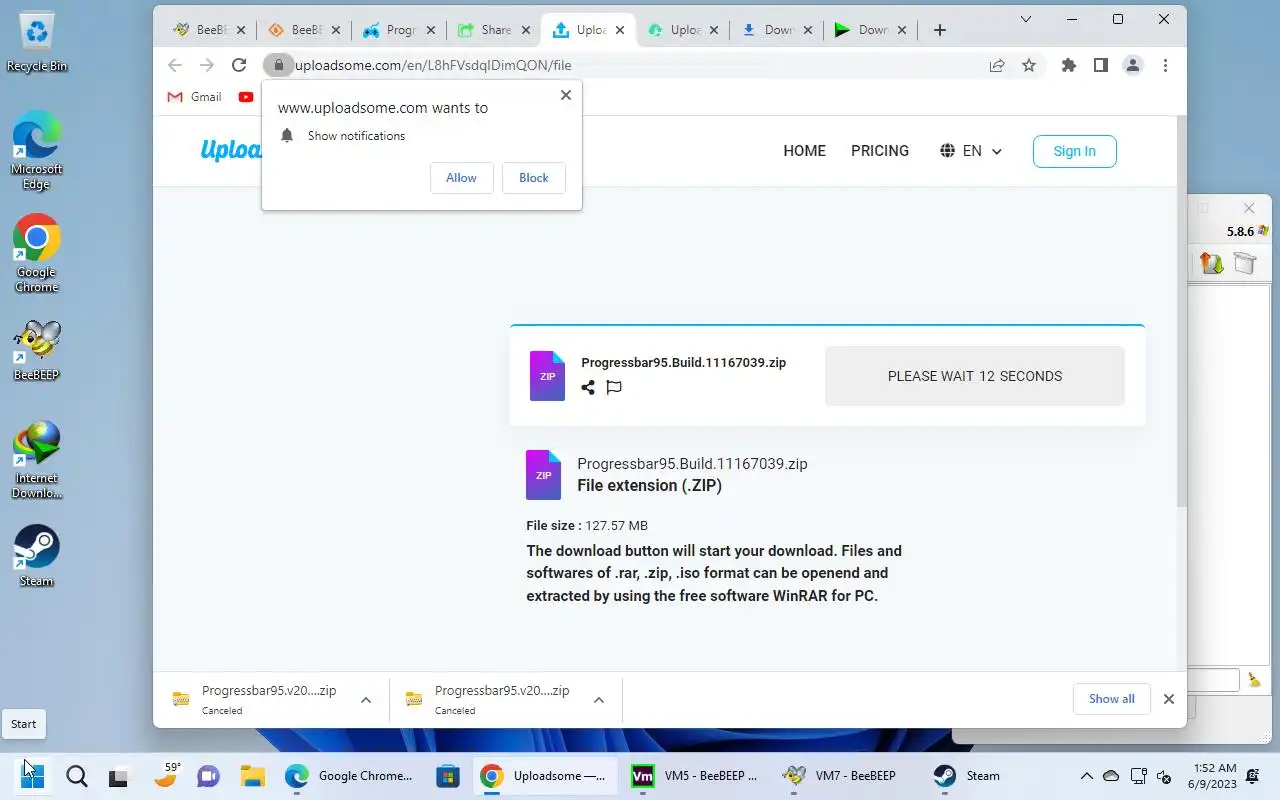Image resolution: width=1280 pixels, height=800 pixels.
Task: Switch to Steam taskbar window
Action: [x=966, y=775]
